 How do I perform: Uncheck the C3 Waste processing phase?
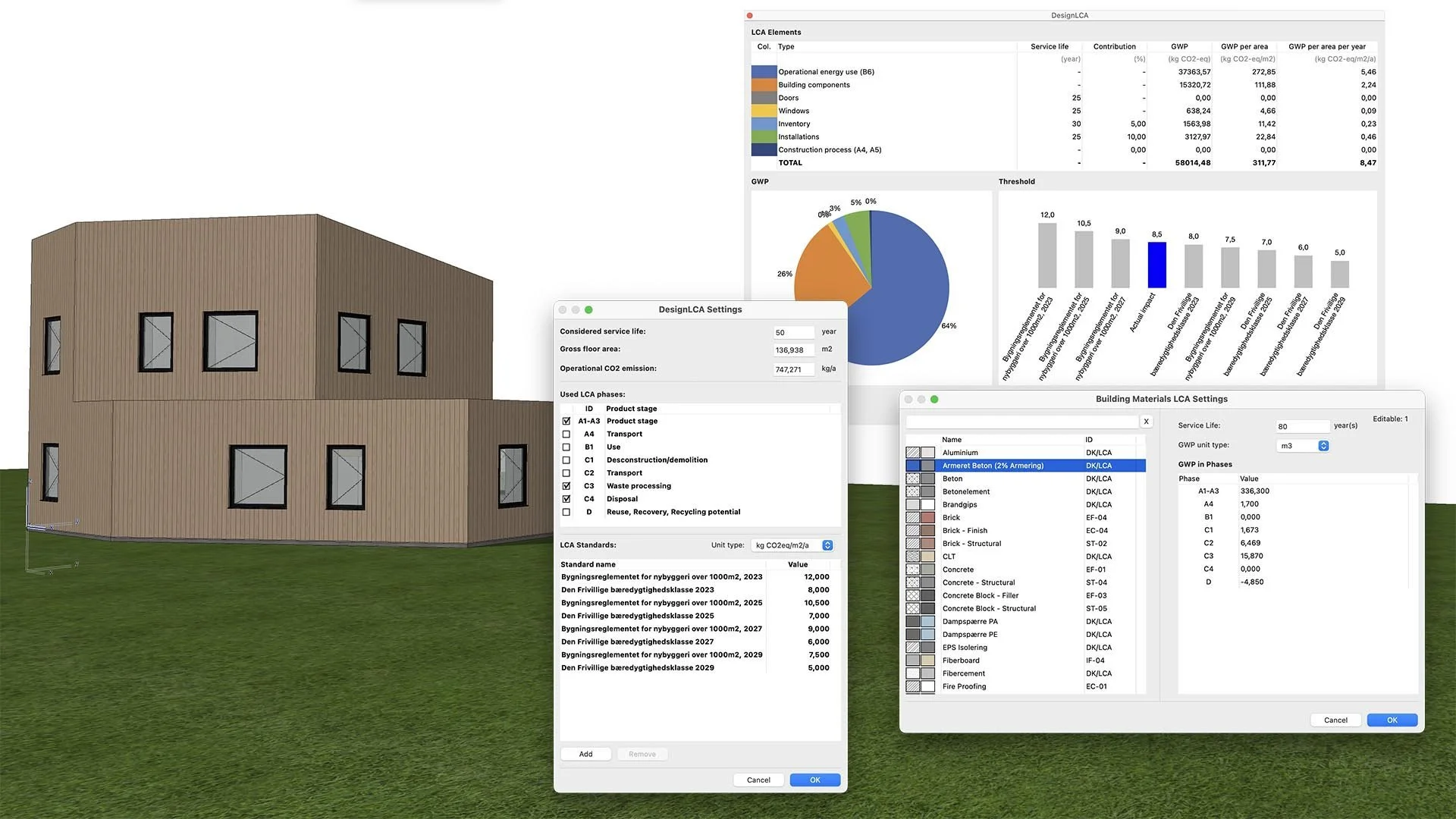566,486
